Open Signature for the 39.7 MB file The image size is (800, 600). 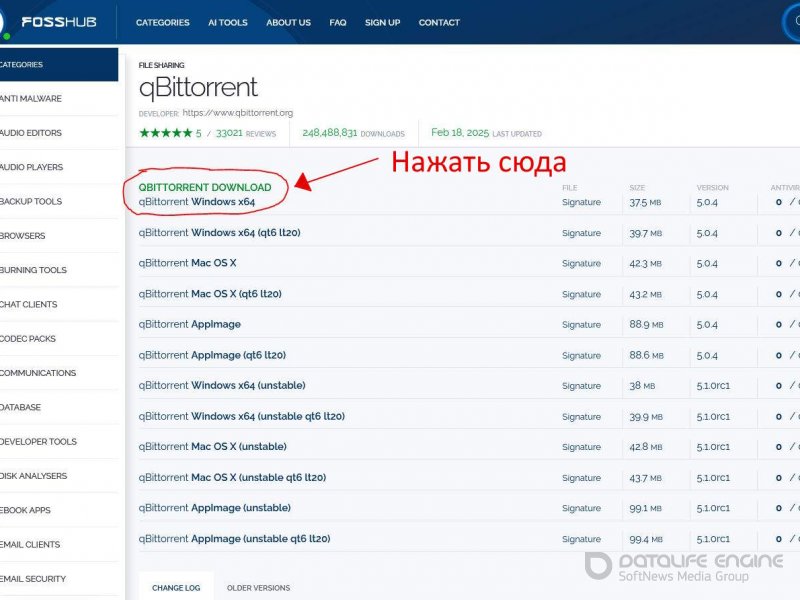581,233
